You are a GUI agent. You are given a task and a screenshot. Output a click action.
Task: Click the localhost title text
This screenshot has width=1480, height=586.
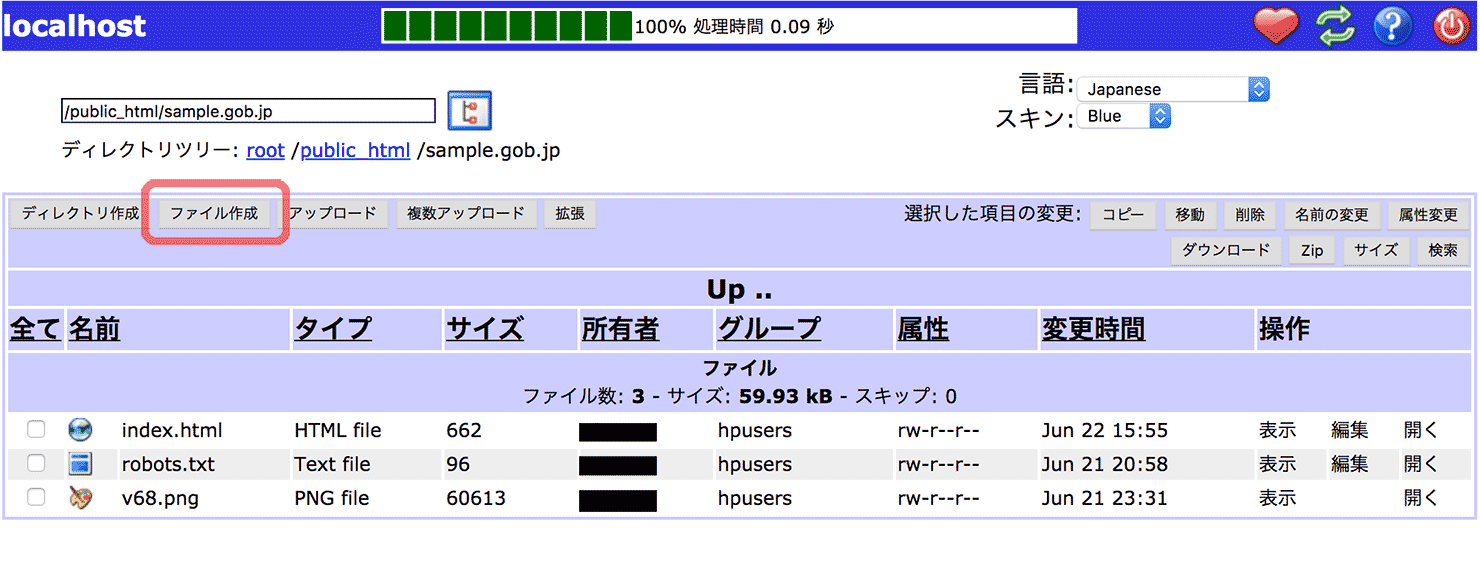pos(75,26)
